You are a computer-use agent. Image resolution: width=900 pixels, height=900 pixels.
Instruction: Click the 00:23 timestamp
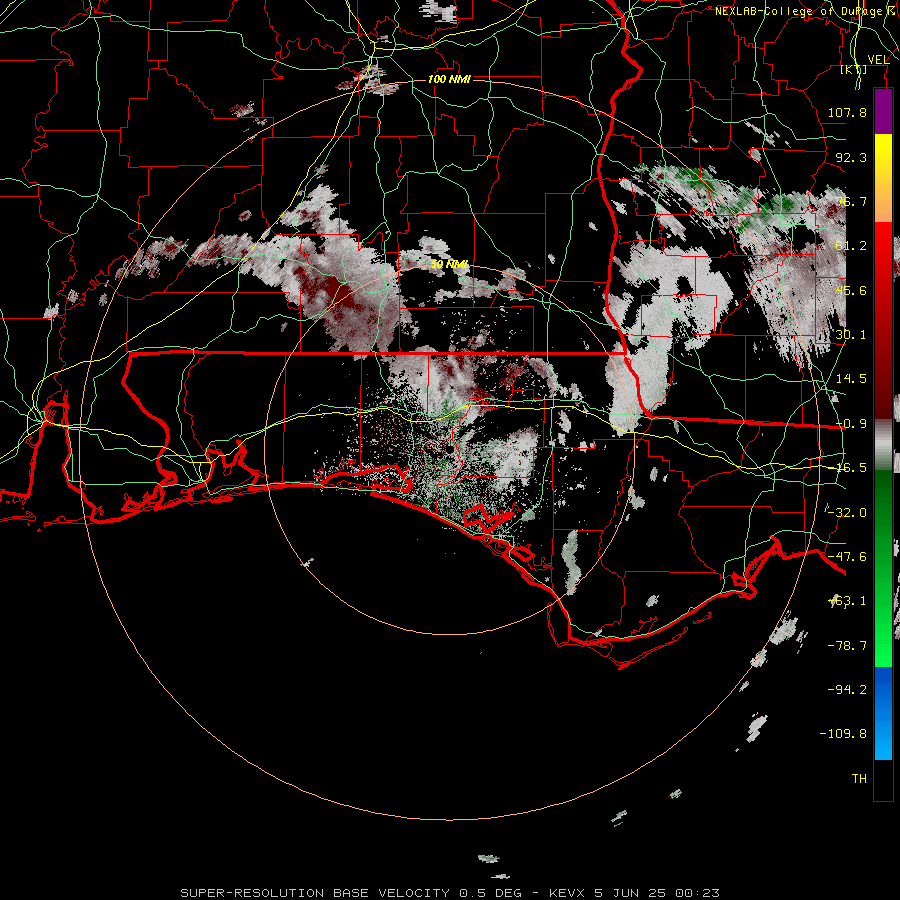(697, 893)
